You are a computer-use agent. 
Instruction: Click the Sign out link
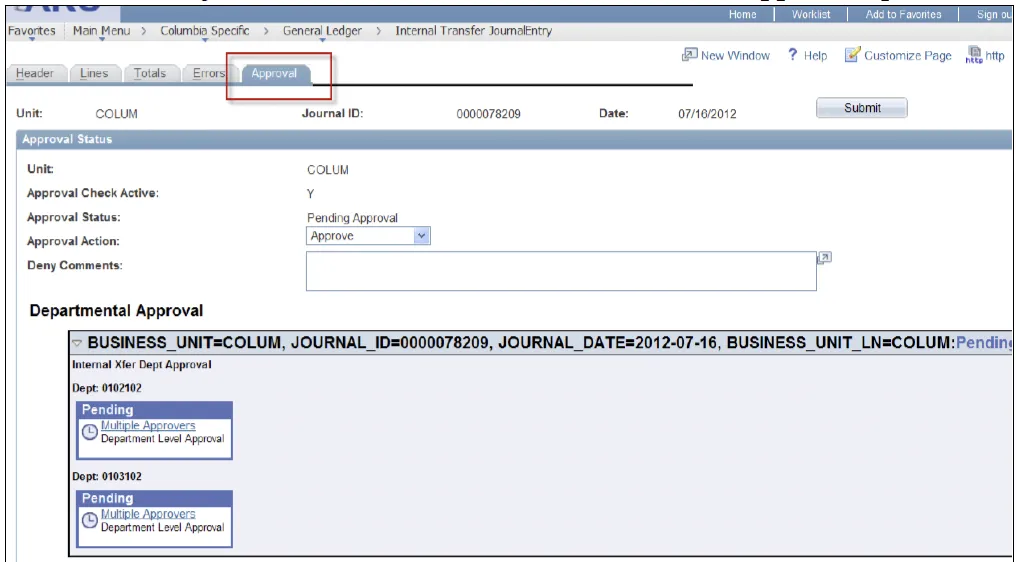pyautogui.click(x=994, y=14)
